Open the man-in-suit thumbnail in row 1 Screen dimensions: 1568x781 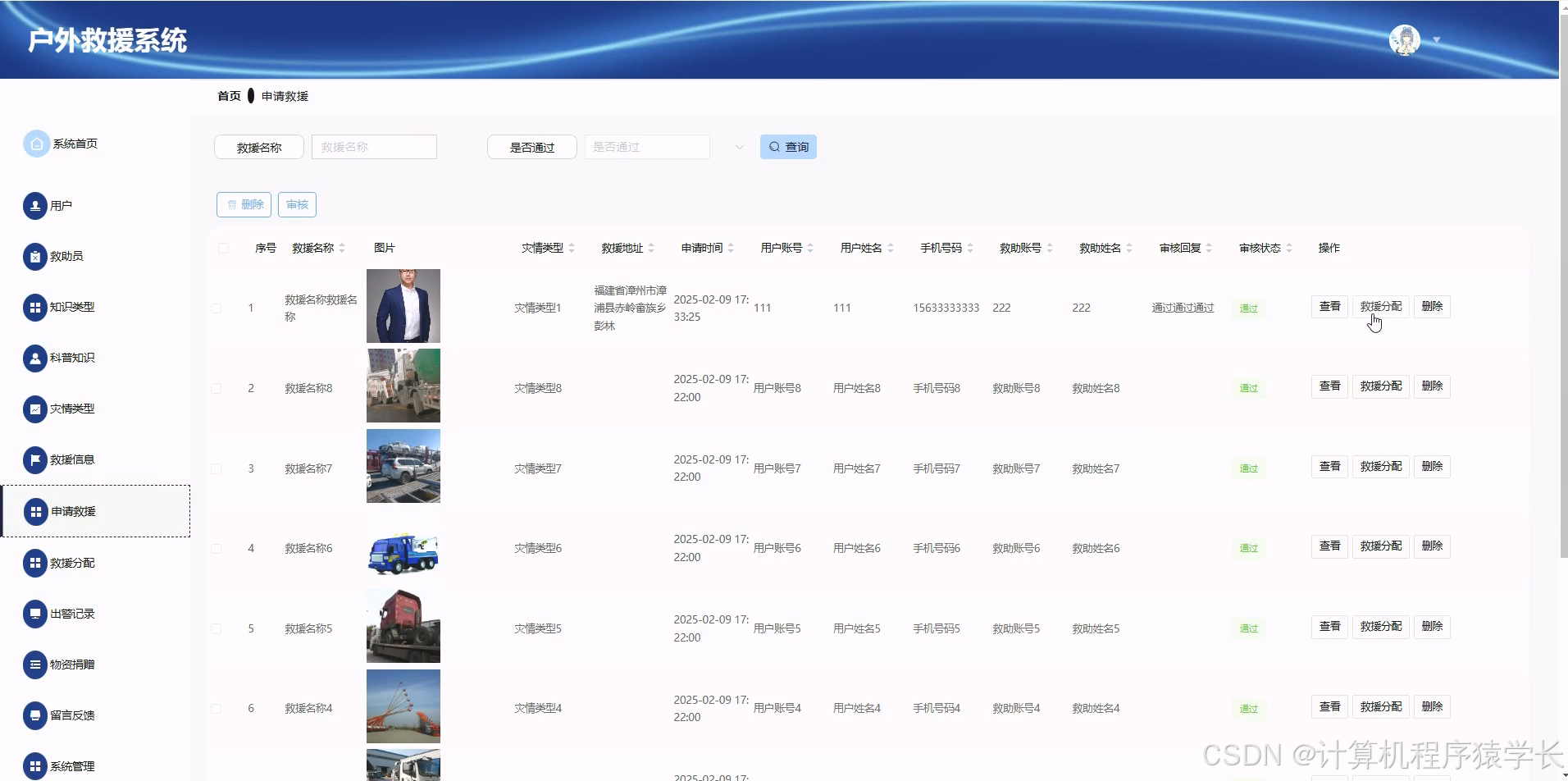click(403, 306)
